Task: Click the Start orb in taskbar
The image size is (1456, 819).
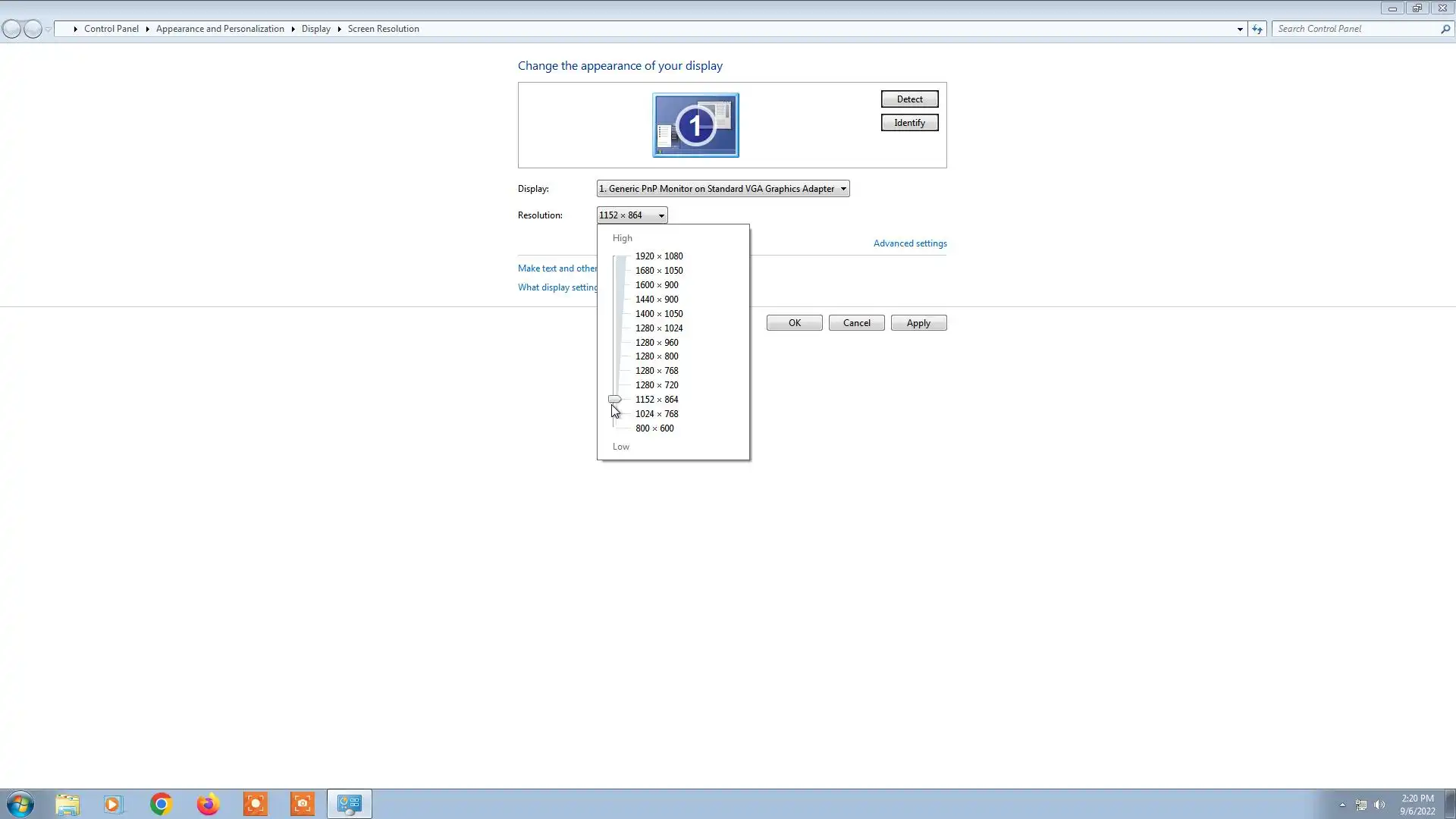Action: pyautogui.click(x=20, y=804)
